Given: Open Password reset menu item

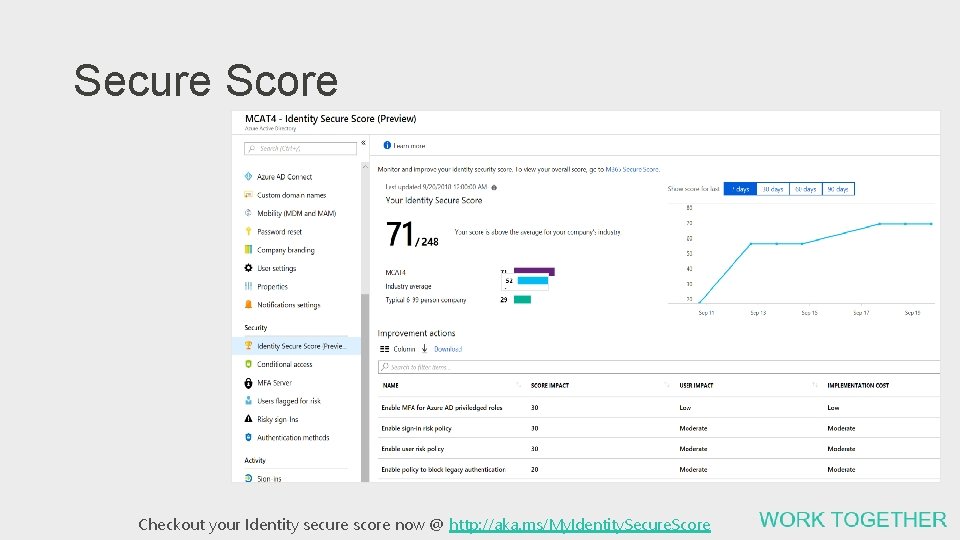Looking at the screenshot, I should click(x=279, y=231).
